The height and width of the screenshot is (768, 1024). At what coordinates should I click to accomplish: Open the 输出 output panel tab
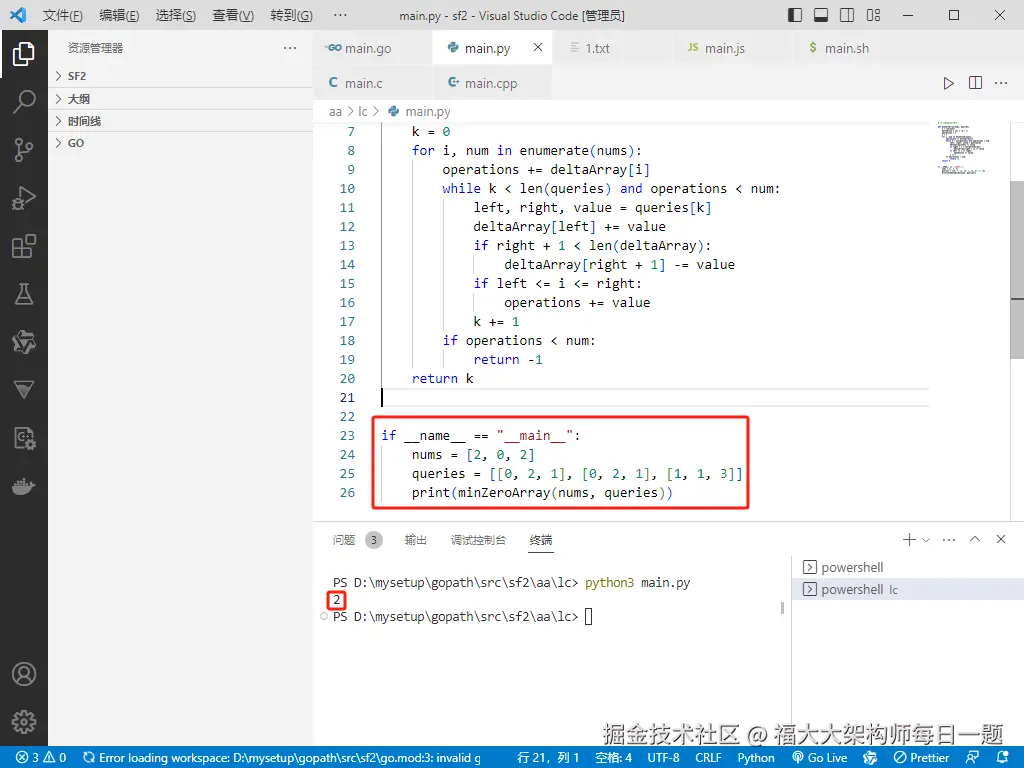[x=415, y=540]
